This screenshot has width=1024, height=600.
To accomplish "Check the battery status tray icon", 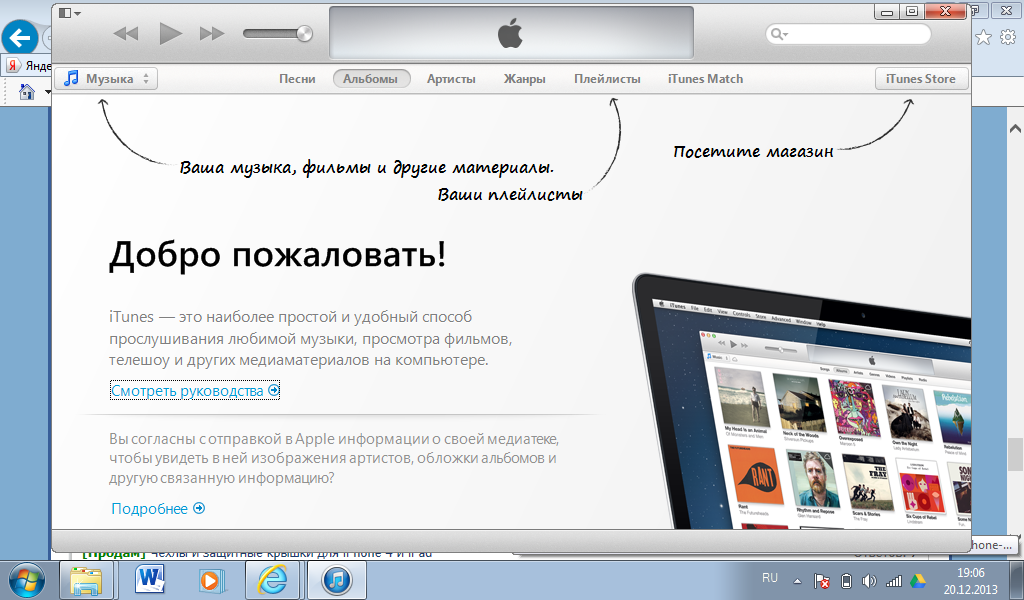I will coord(846,580).
